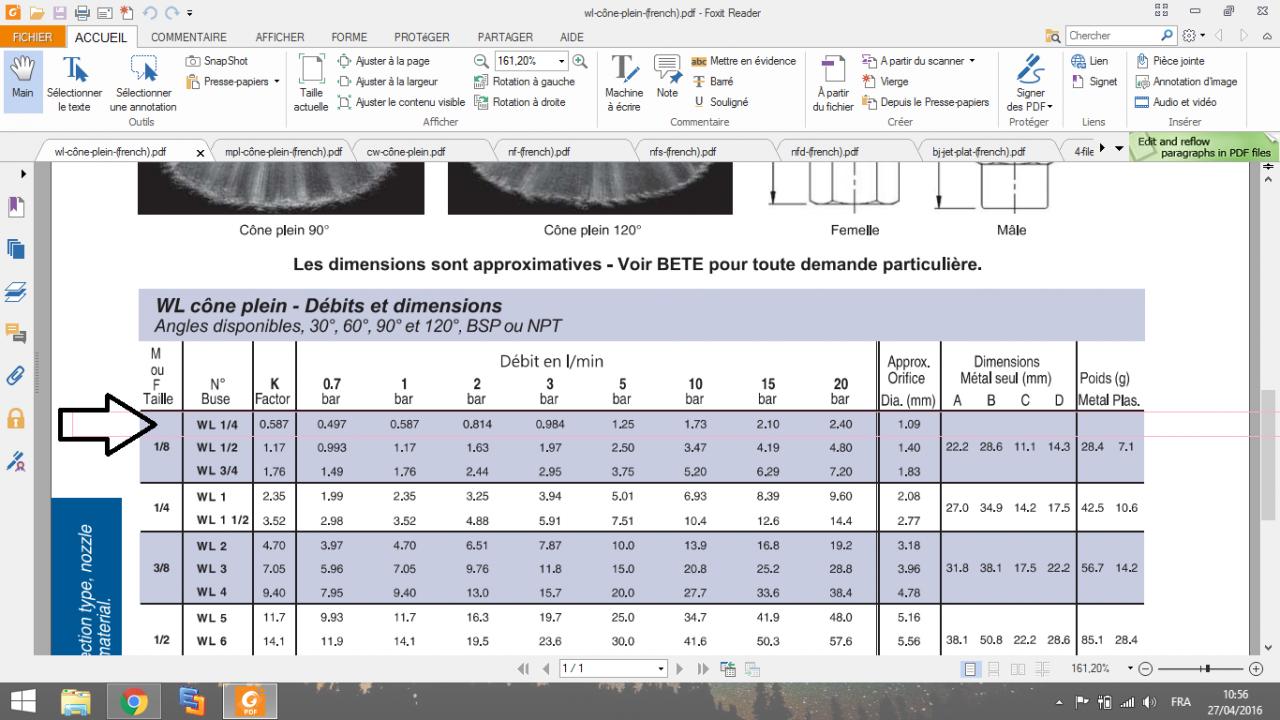1280x720 pixels.
Task: Undo the last action in quick access
Action: click(x=149, y=13)
